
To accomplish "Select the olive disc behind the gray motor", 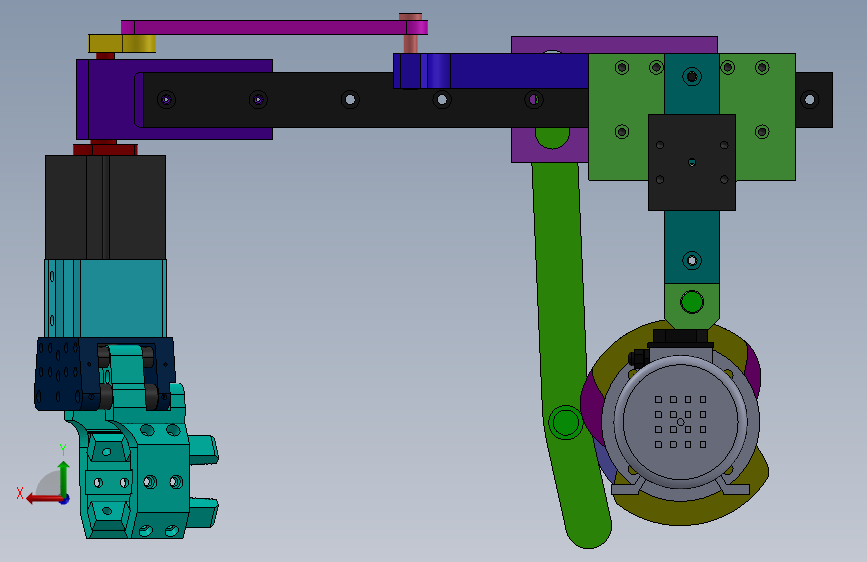I will coord(683,512).
